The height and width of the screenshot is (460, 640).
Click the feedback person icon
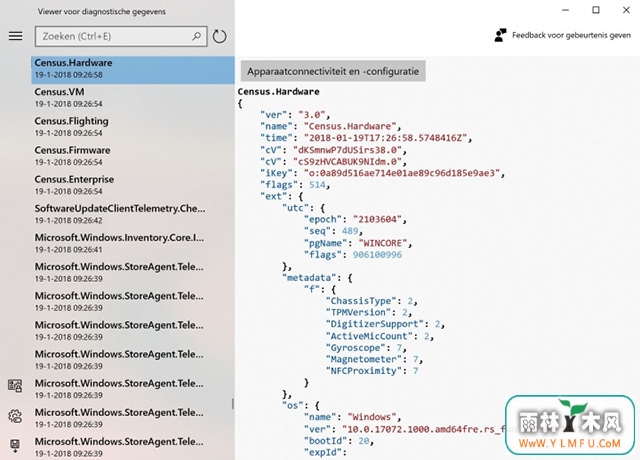pyautogui.click(x=500, y=35)
